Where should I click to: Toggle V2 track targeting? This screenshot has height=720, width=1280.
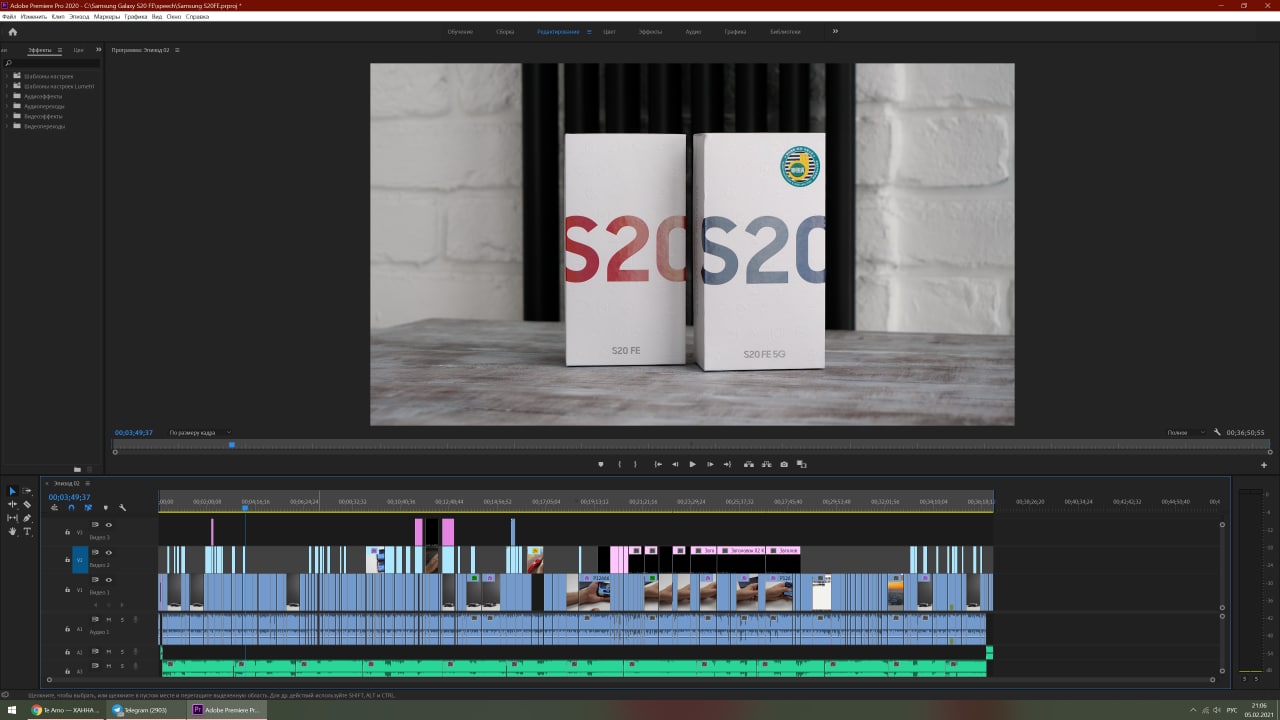80,560
